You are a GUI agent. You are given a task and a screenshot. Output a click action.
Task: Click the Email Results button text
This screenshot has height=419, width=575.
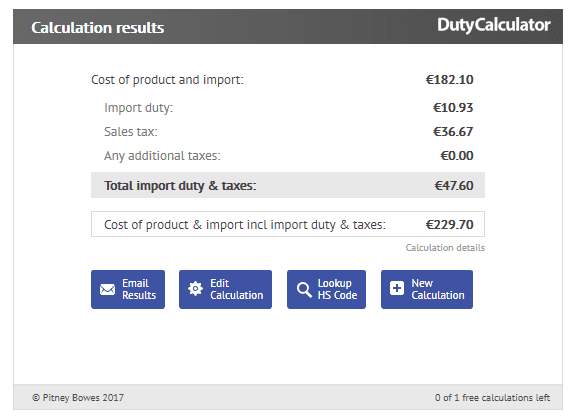(139, 289)
